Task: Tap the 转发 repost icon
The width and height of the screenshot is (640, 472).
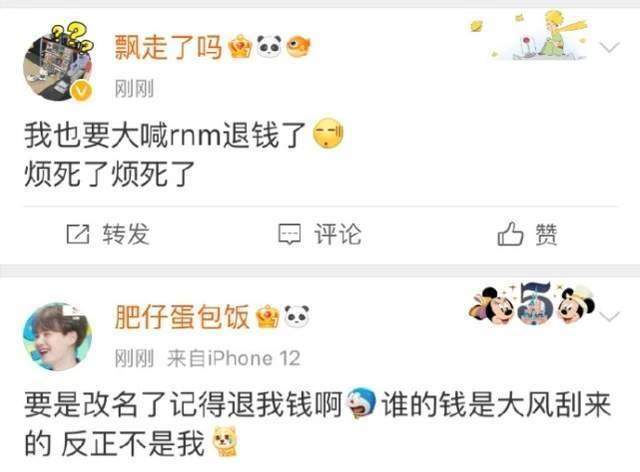Action: [78, 234]
